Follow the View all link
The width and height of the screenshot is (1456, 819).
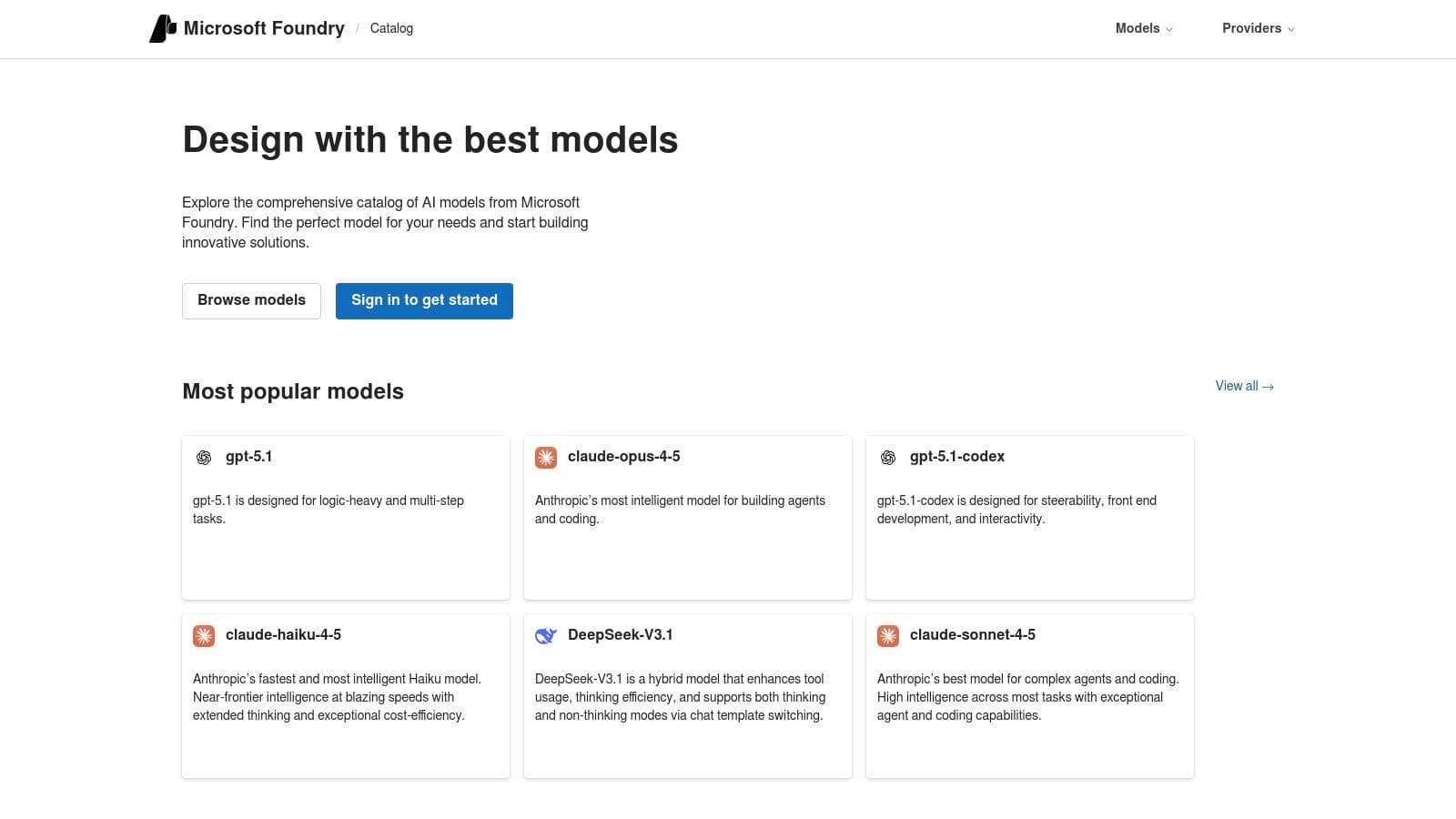pyautogui.click(x=1244, y=386)
